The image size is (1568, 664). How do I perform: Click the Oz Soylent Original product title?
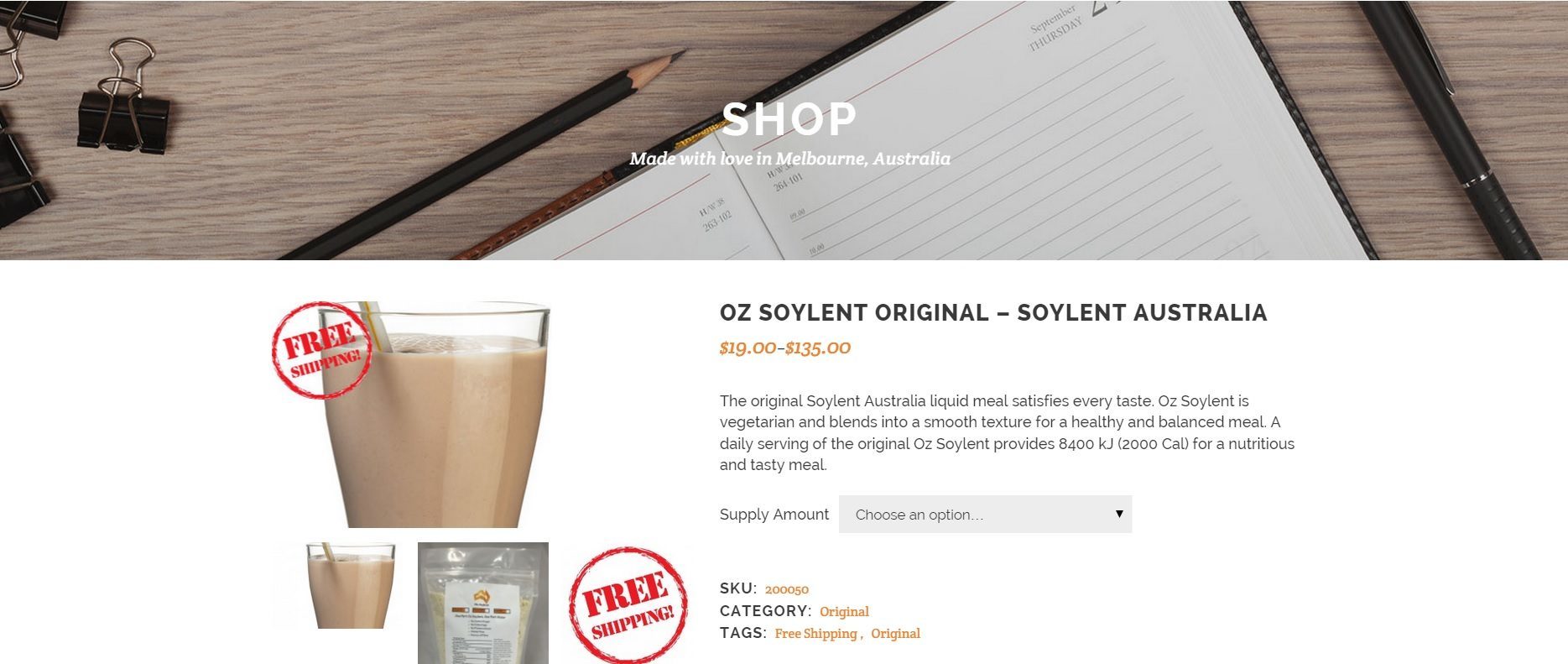993,313
